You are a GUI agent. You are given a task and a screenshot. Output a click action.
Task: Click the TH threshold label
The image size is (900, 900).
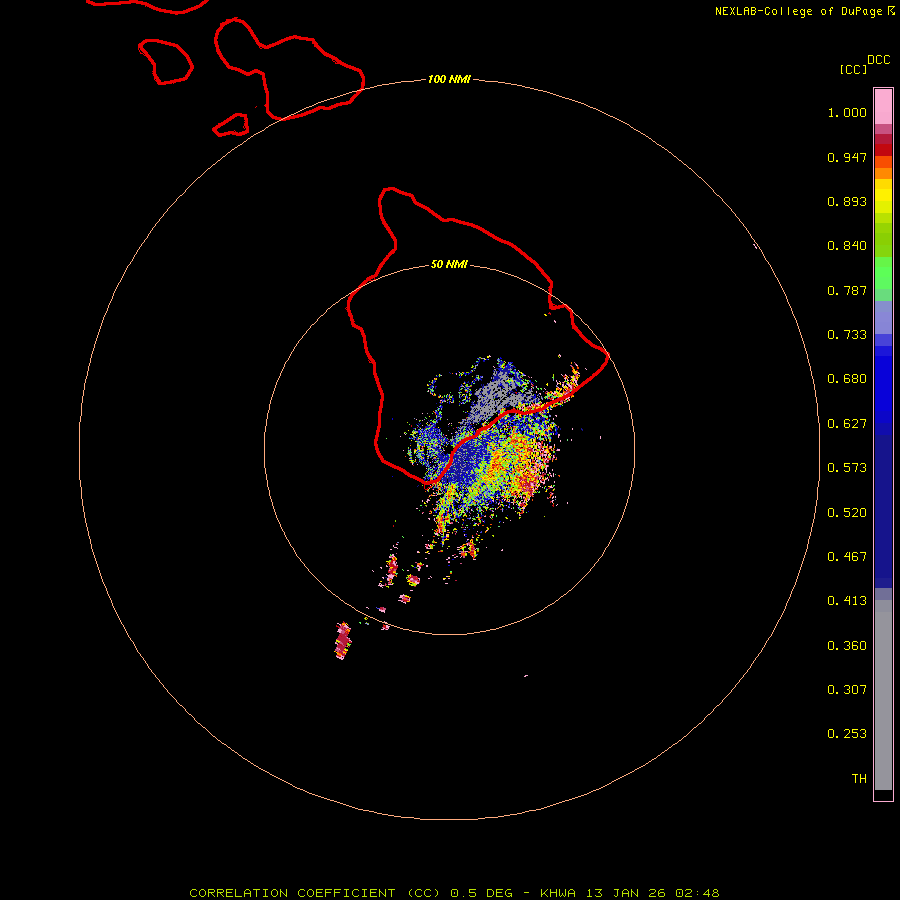tap(859, 779)
